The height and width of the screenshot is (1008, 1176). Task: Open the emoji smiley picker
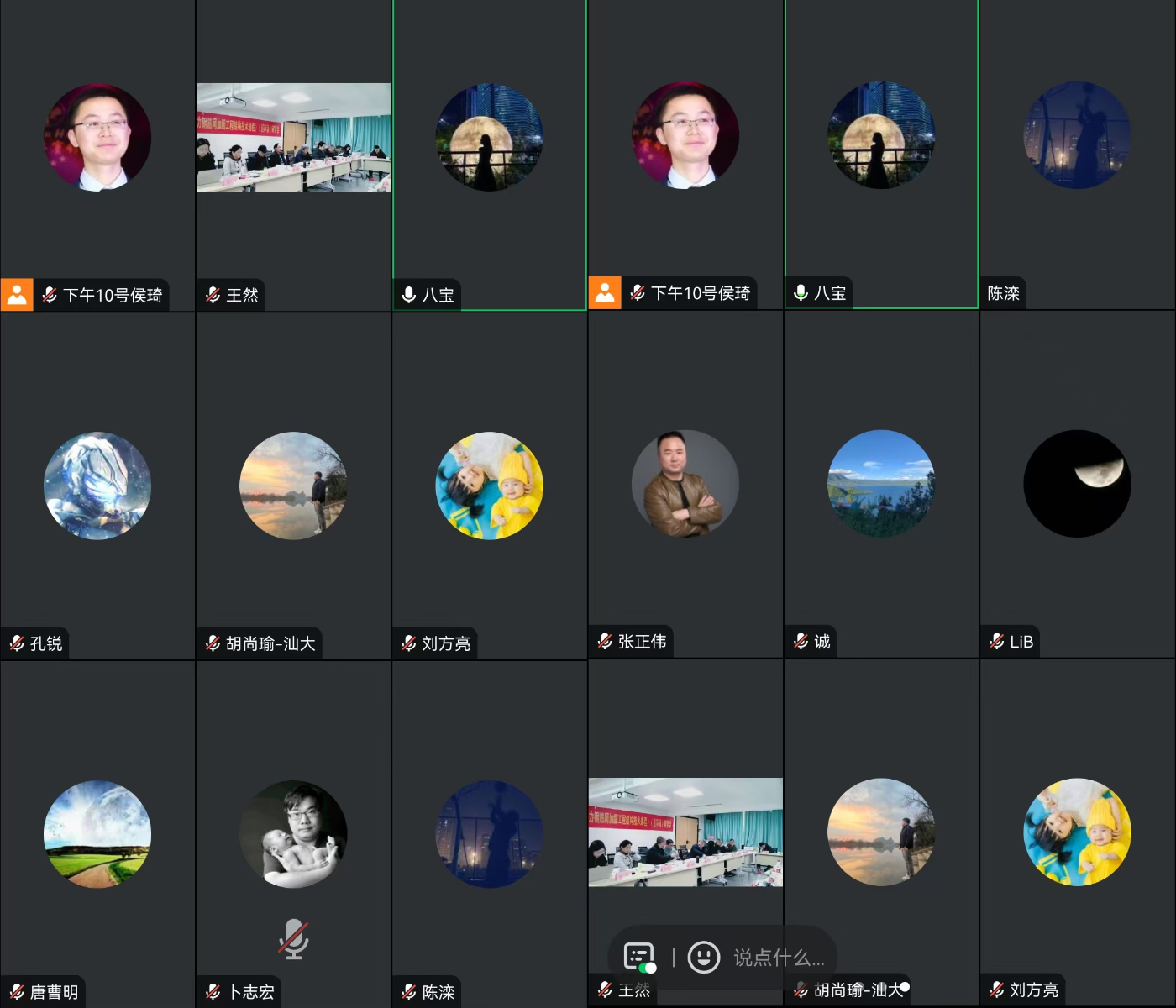pos(703,957)
